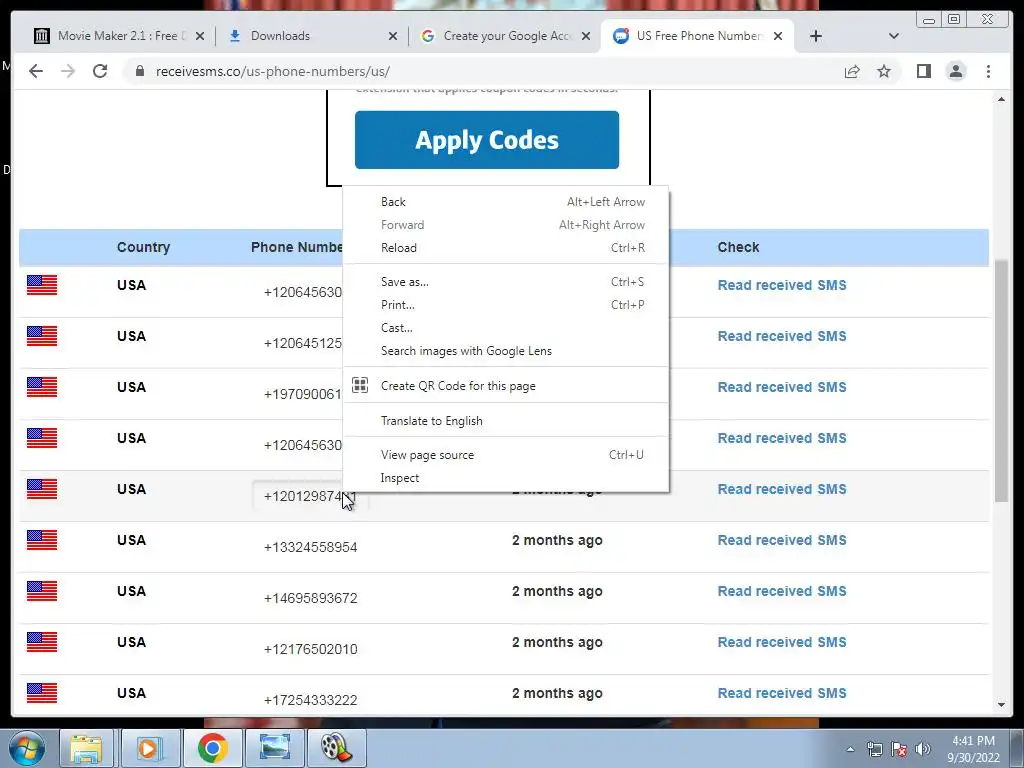This screenshot has width=1024, height=768.
Task: Open Read received SMS for +13324558954
Action: [782, 540]
